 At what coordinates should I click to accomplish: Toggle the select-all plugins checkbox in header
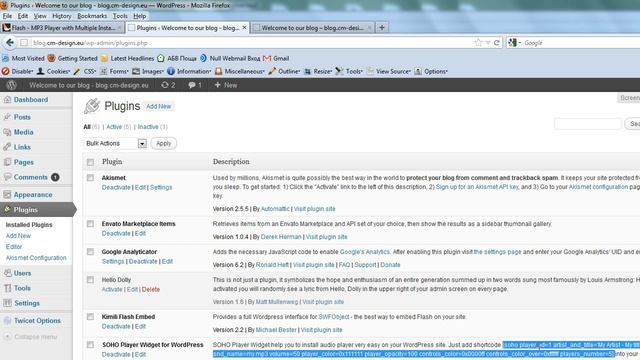pyautogui.click(x=90, y=162)
